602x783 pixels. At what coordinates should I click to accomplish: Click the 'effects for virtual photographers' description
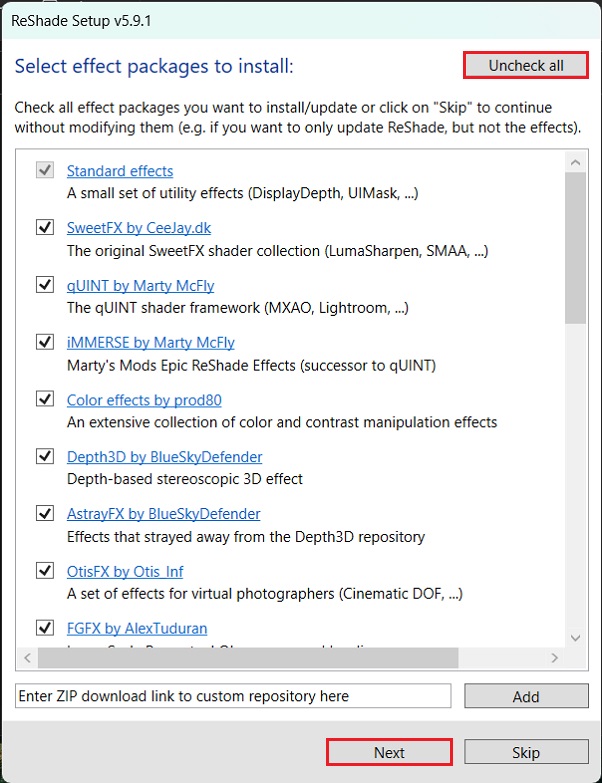click(x=265, y=594)
